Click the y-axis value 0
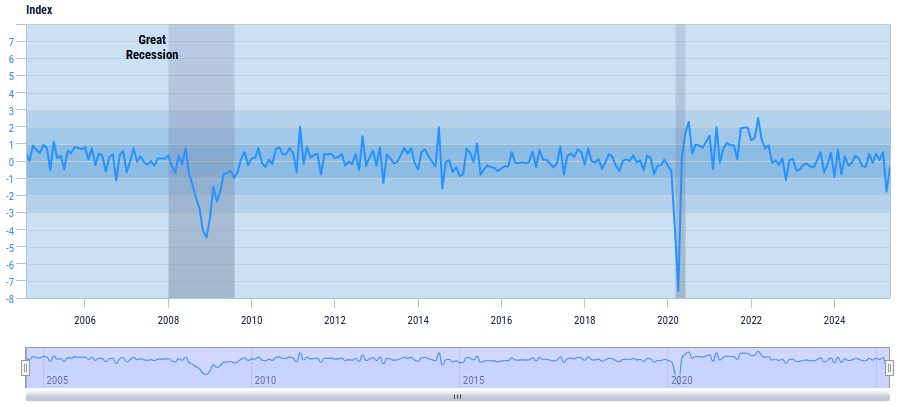 [11, 161]
